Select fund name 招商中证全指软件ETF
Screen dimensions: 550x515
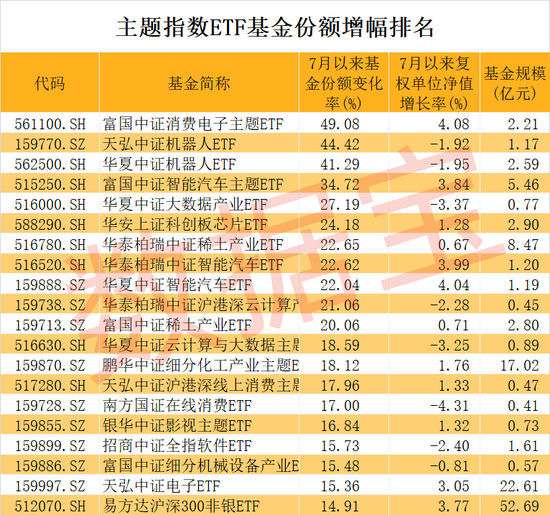(x=177, y=446)
